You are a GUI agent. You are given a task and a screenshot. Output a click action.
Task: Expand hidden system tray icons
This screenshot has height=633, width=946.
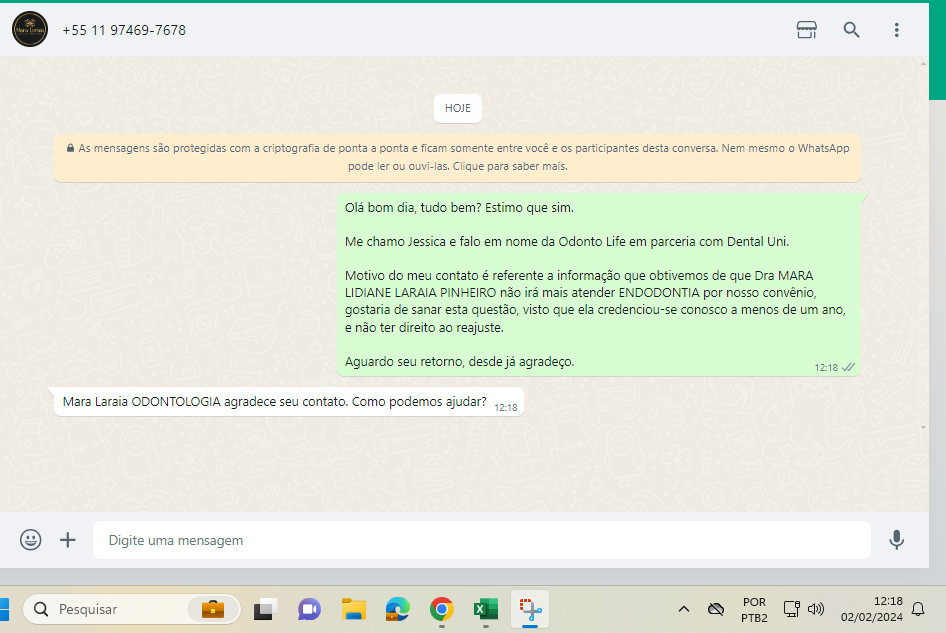coord(684,609)
